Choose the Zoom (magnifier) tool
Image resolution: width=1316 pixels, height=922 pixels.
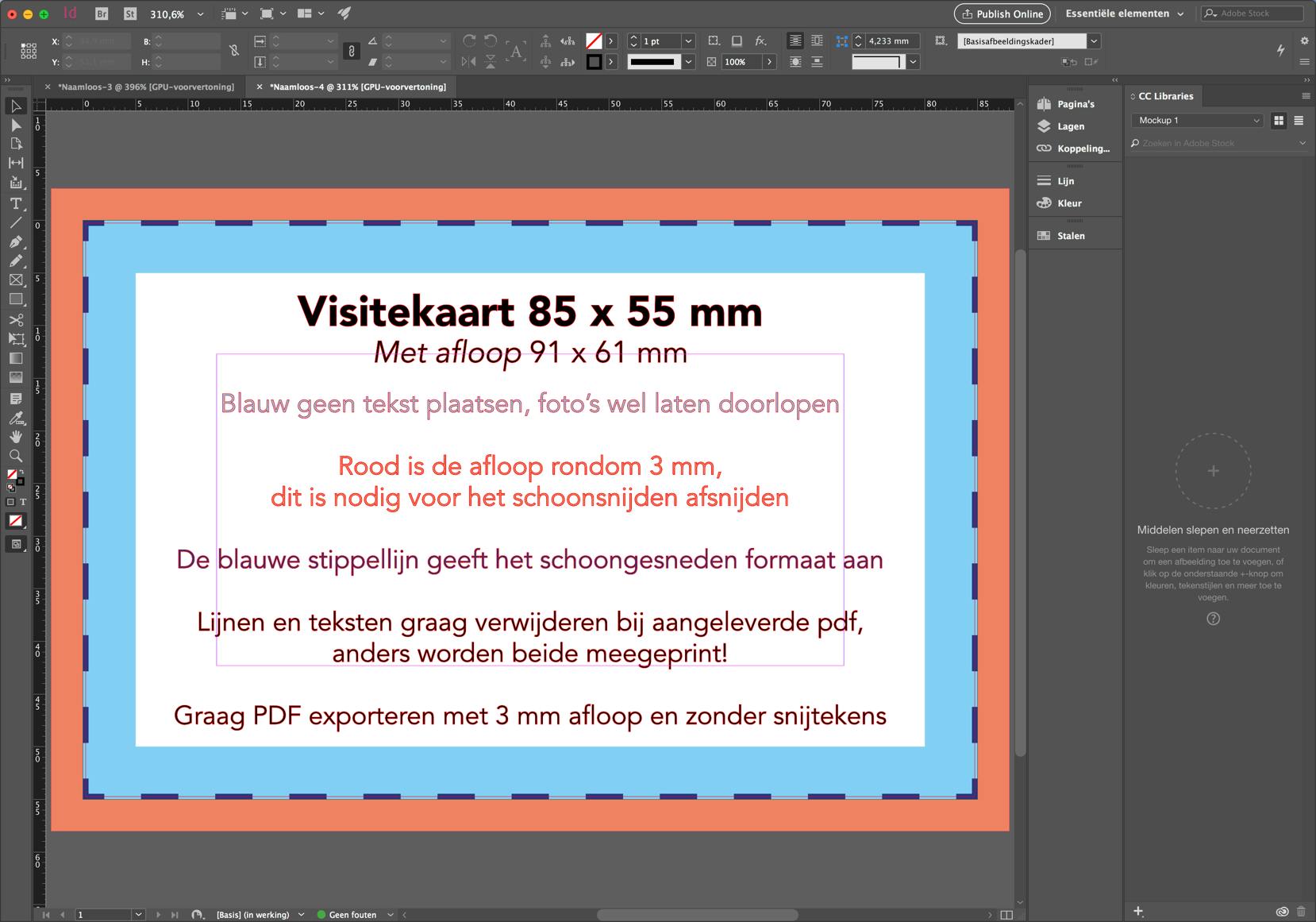pyautogui.click(x=16, y=456)
